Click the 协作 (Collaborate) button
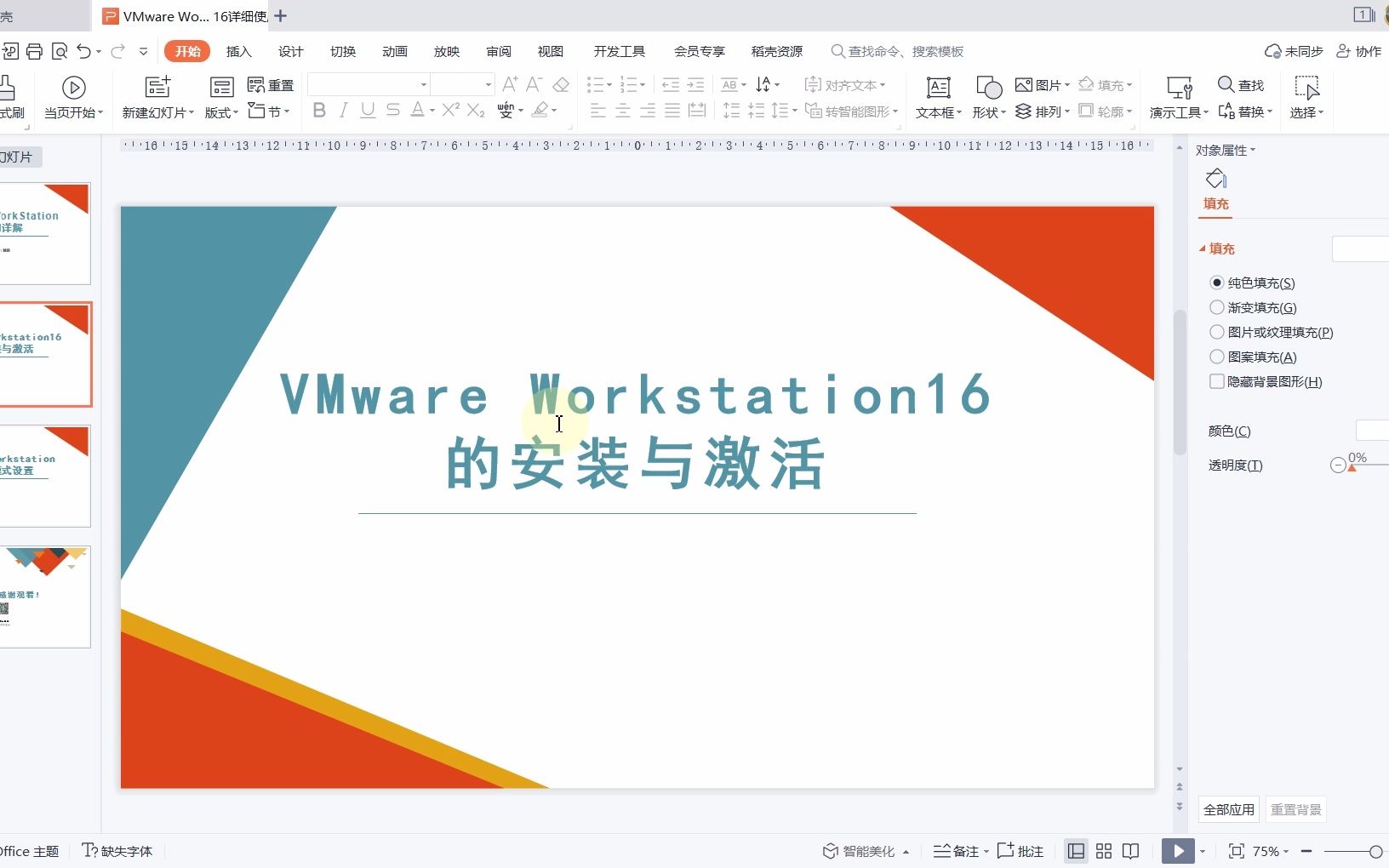The width and height of the screenshot is (1389, 868). tap(1359, 51)
